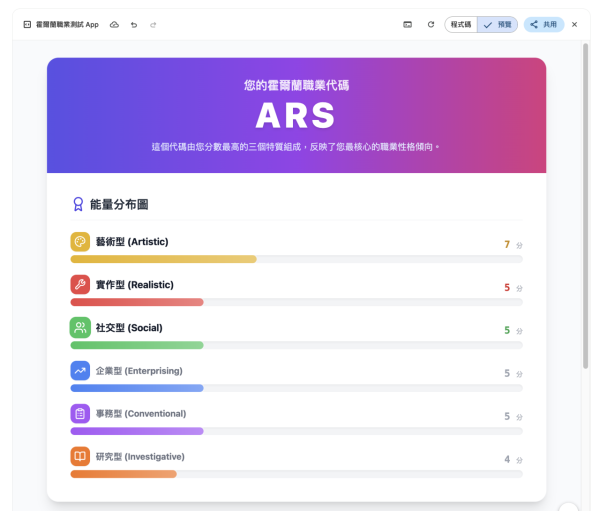600x511 pixels.
Task: Click the Realistic wrench icon
Action: pos(80,285)
